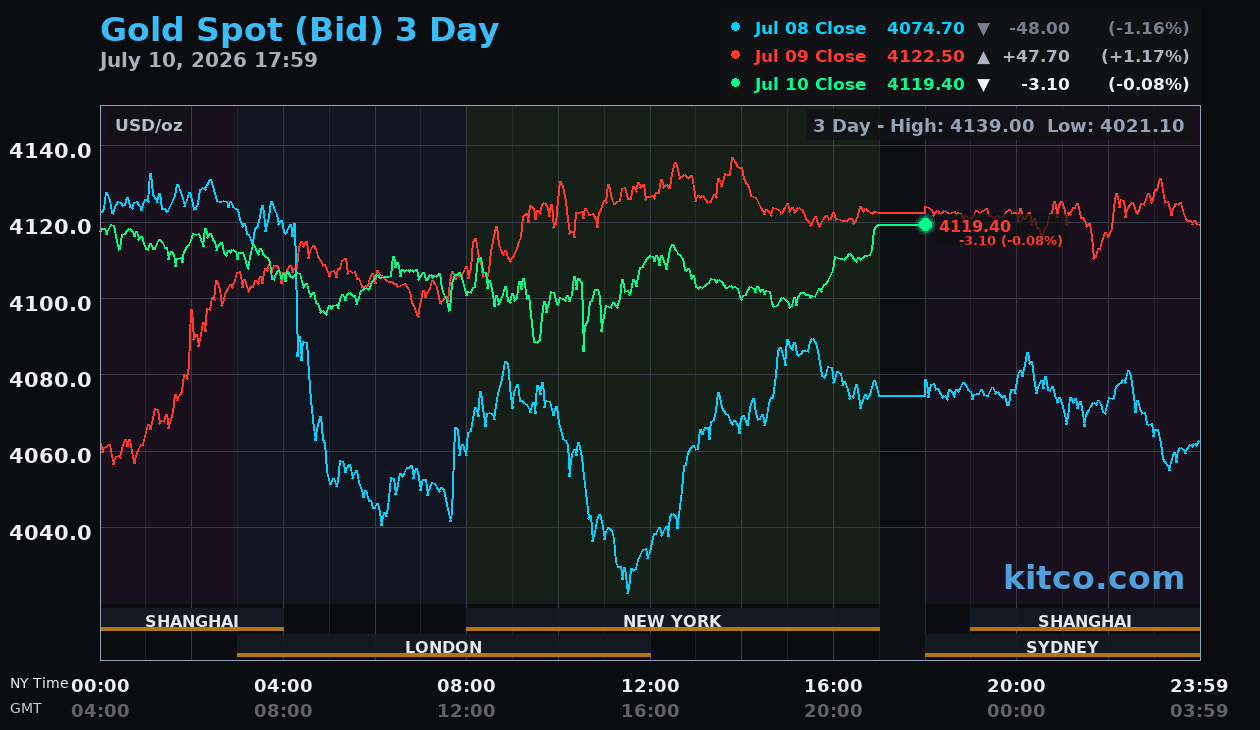Click the LONDON session bar

(444, 647)
